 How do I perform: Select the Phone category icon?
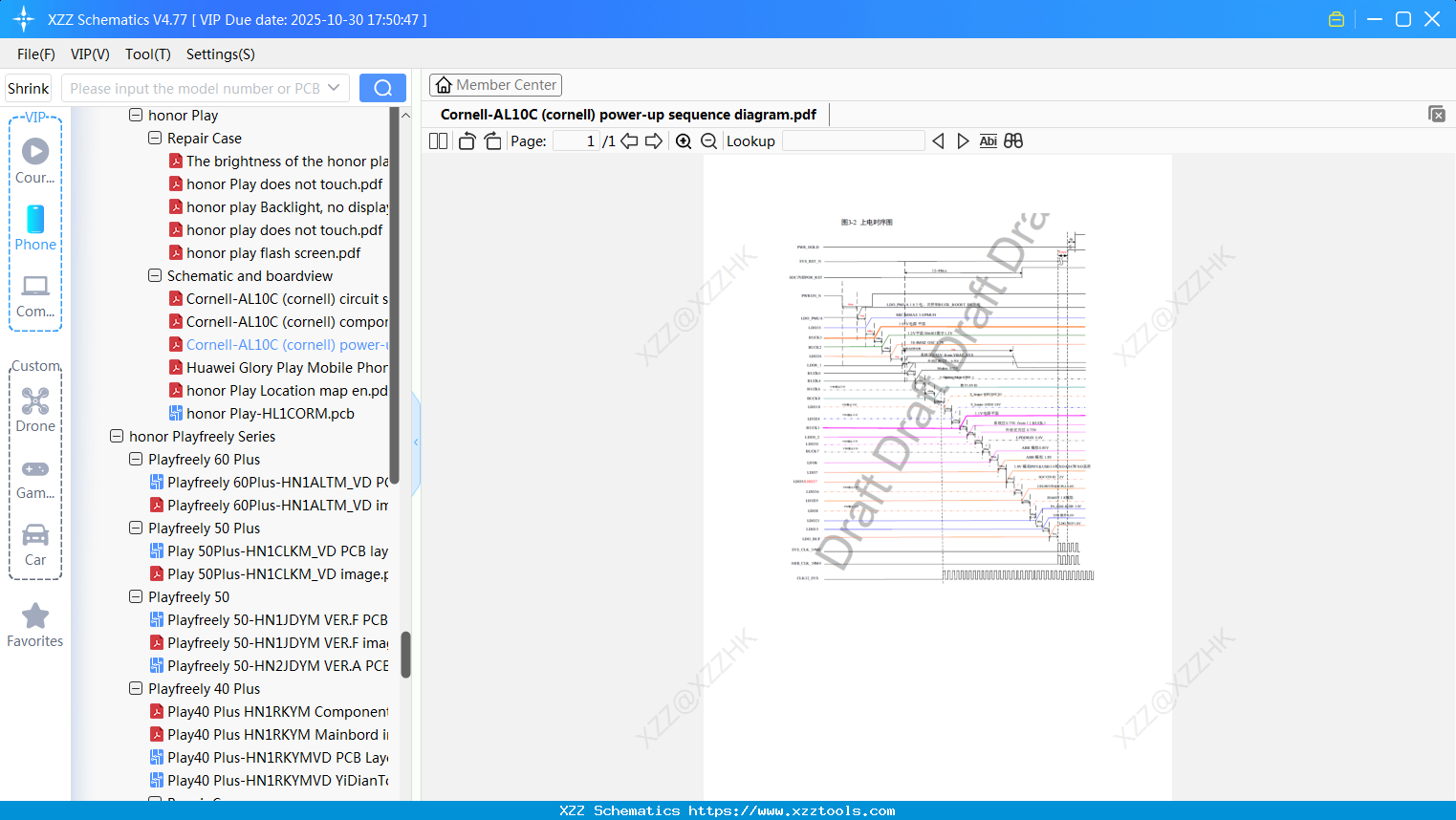tap(35, 228)
